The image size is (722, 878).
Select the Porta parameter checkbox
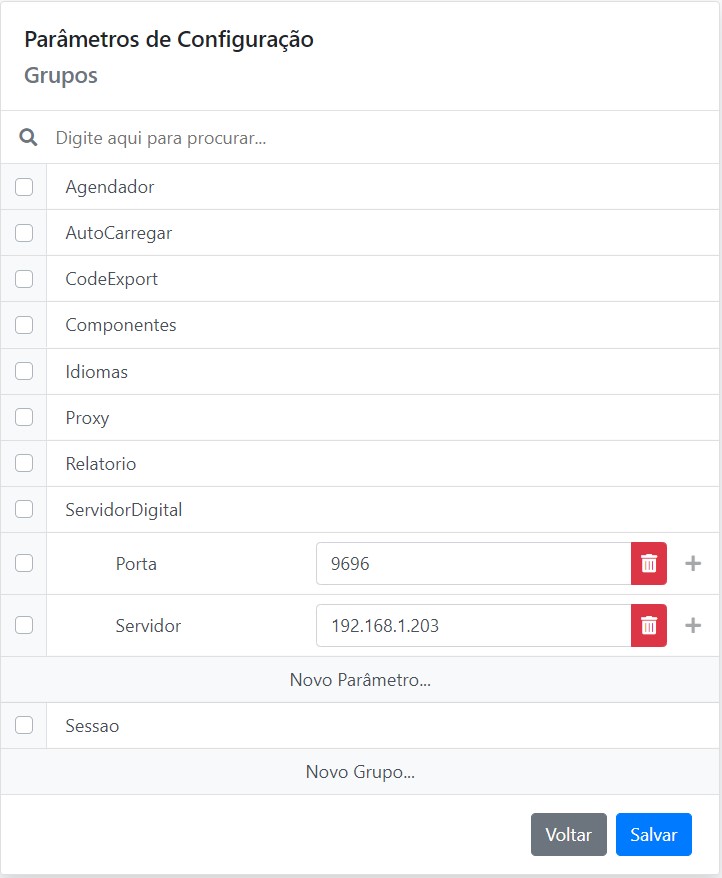coord(24,564)
